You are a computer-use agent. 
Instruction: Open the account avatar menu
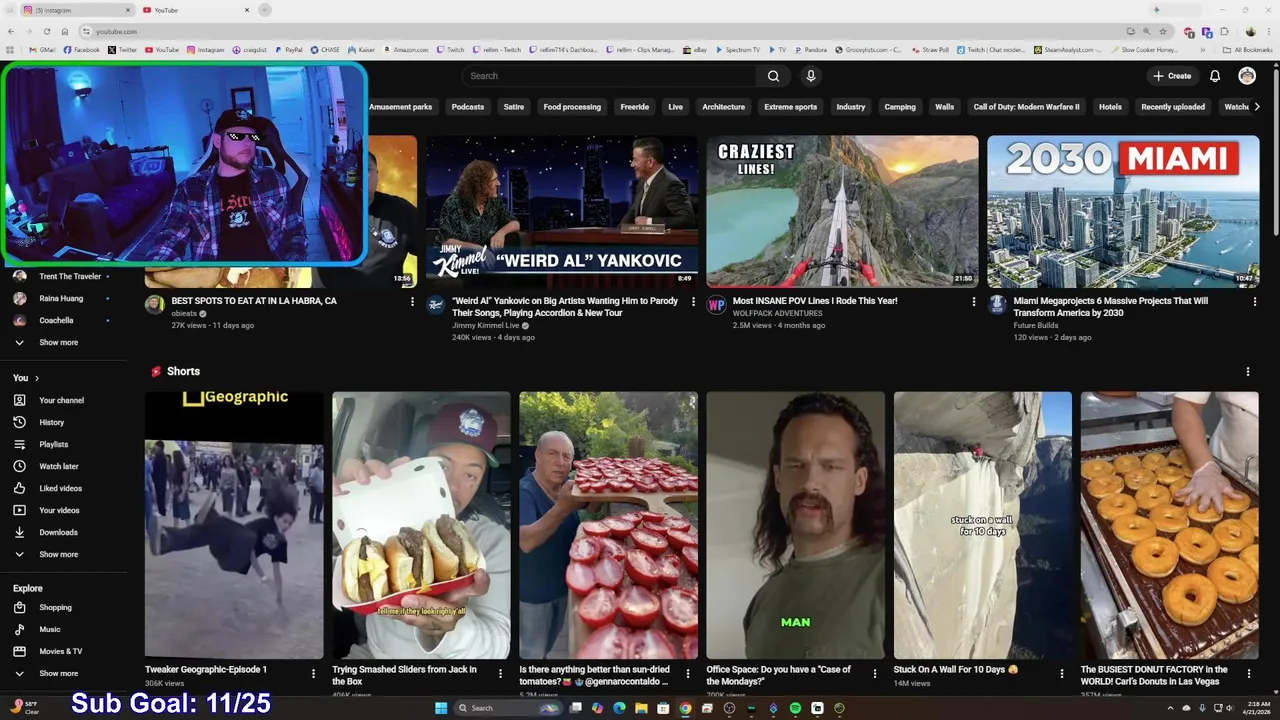tap(1247, 76)
